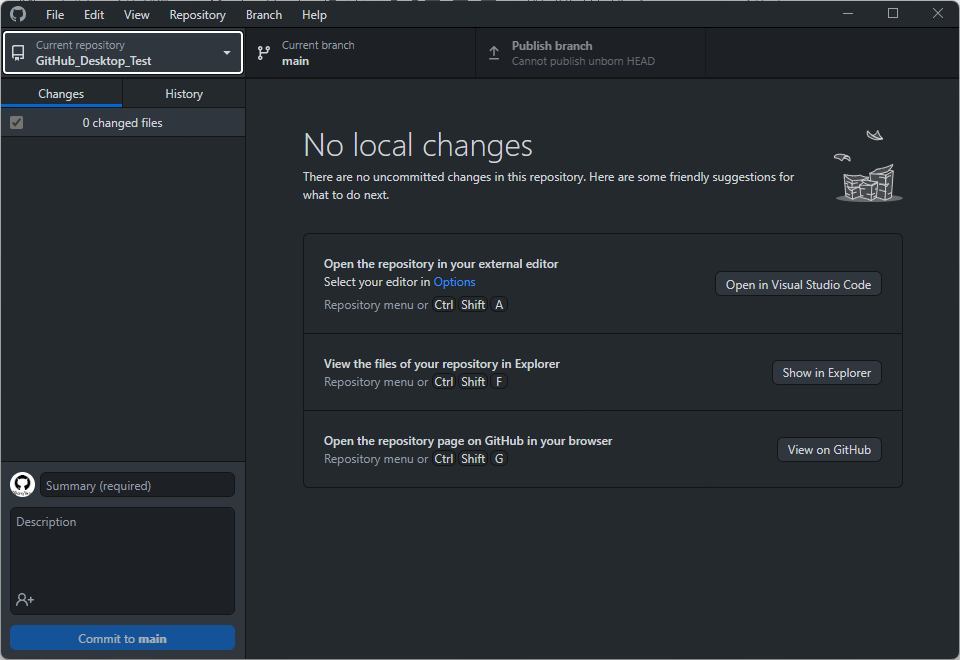
Task: Click the F shortcut key badge
Action: pyautogui.click(x=499, y=381)
